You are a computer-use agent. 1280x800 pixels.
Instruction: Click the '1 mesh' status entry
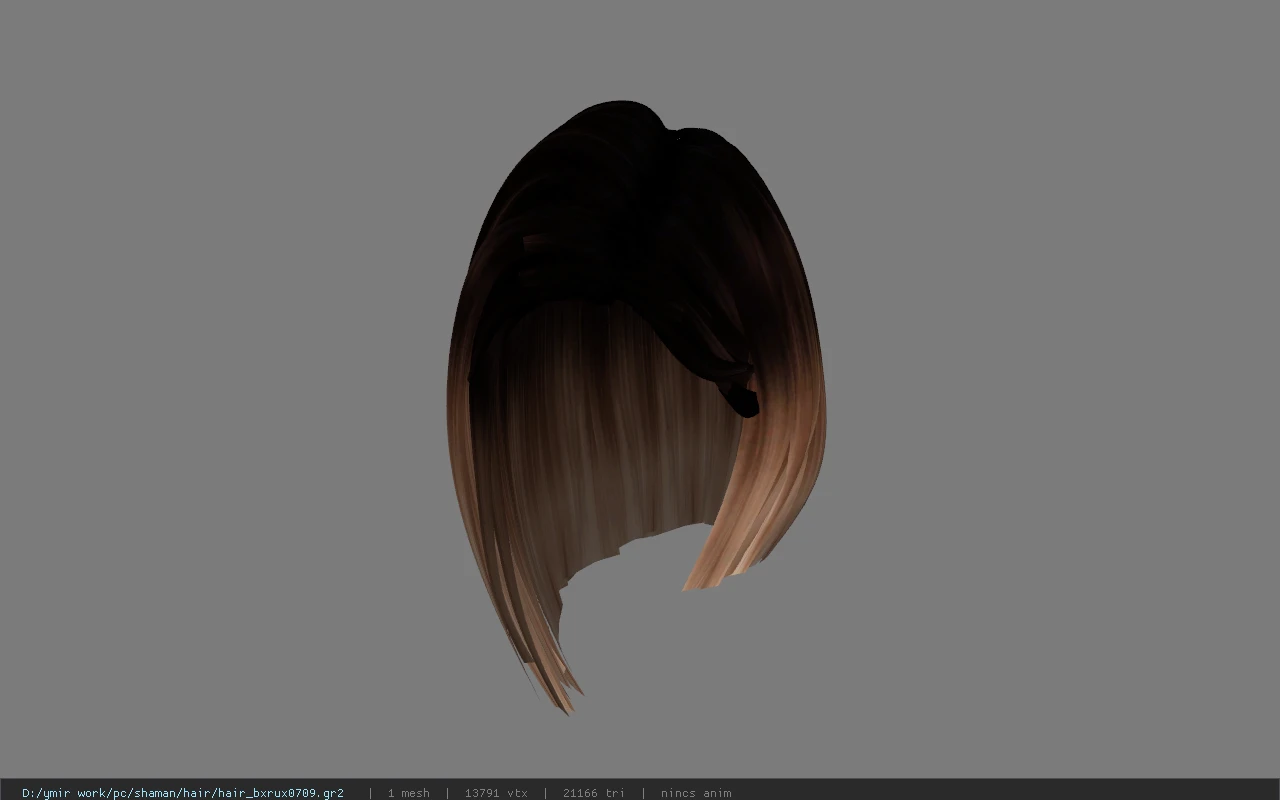(x=408, y=793)
